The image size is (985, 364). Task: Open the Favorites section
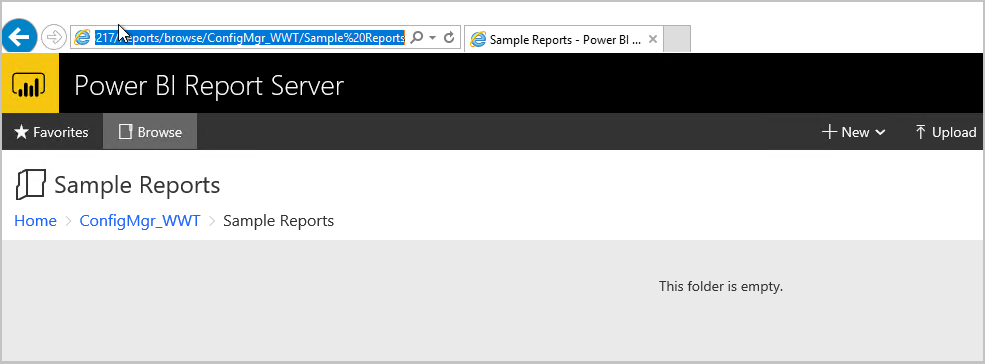click(52, 132)
